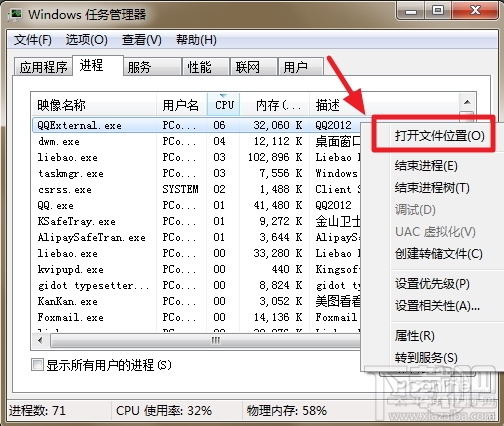Open the 选项(O) menu
The image size is (504, 426).
[x=87, y=40]
